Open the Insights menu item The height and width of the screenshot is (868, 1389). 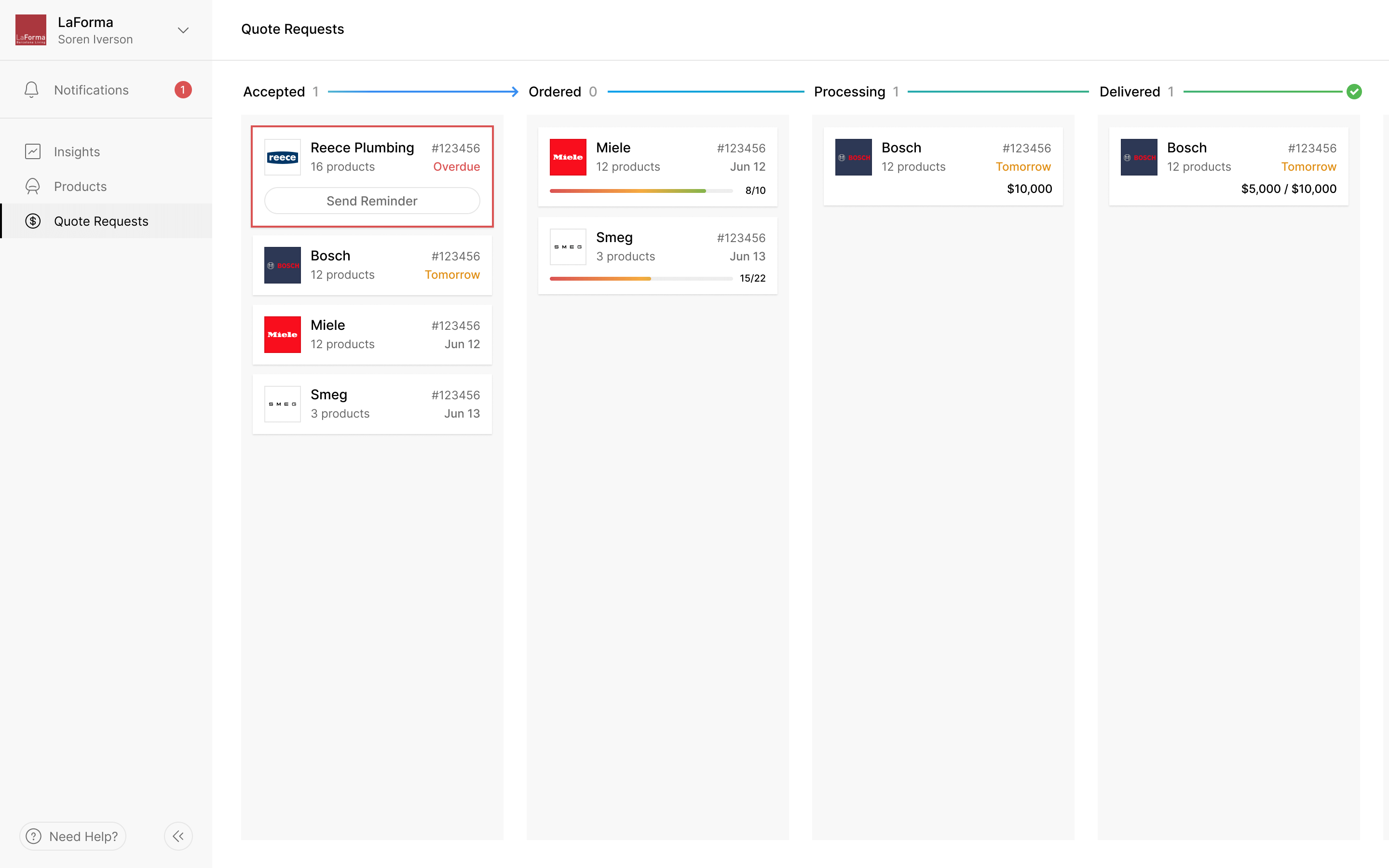77,151
